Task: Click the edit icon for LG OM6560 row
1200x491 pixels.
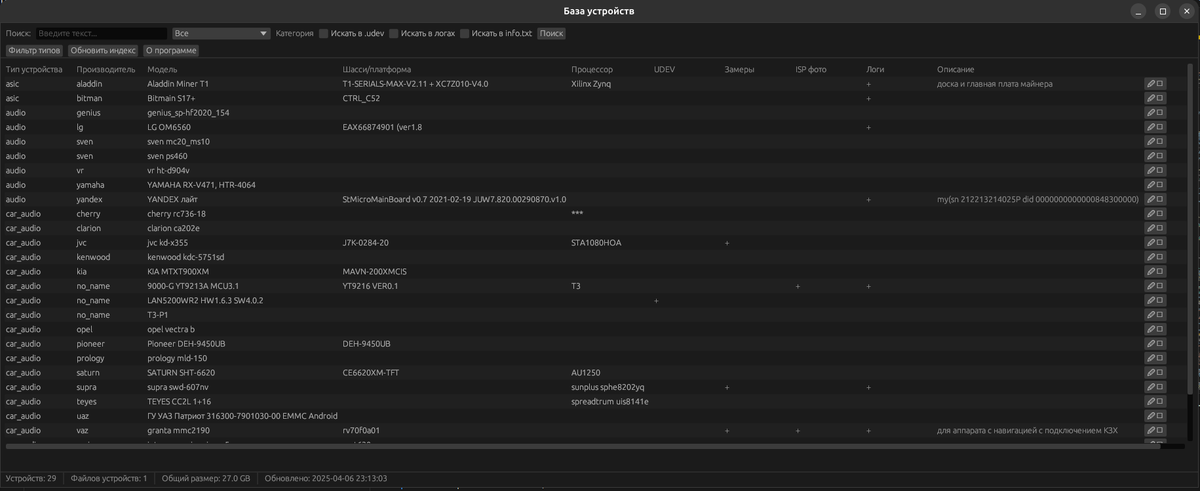Action: (1155, 127)
